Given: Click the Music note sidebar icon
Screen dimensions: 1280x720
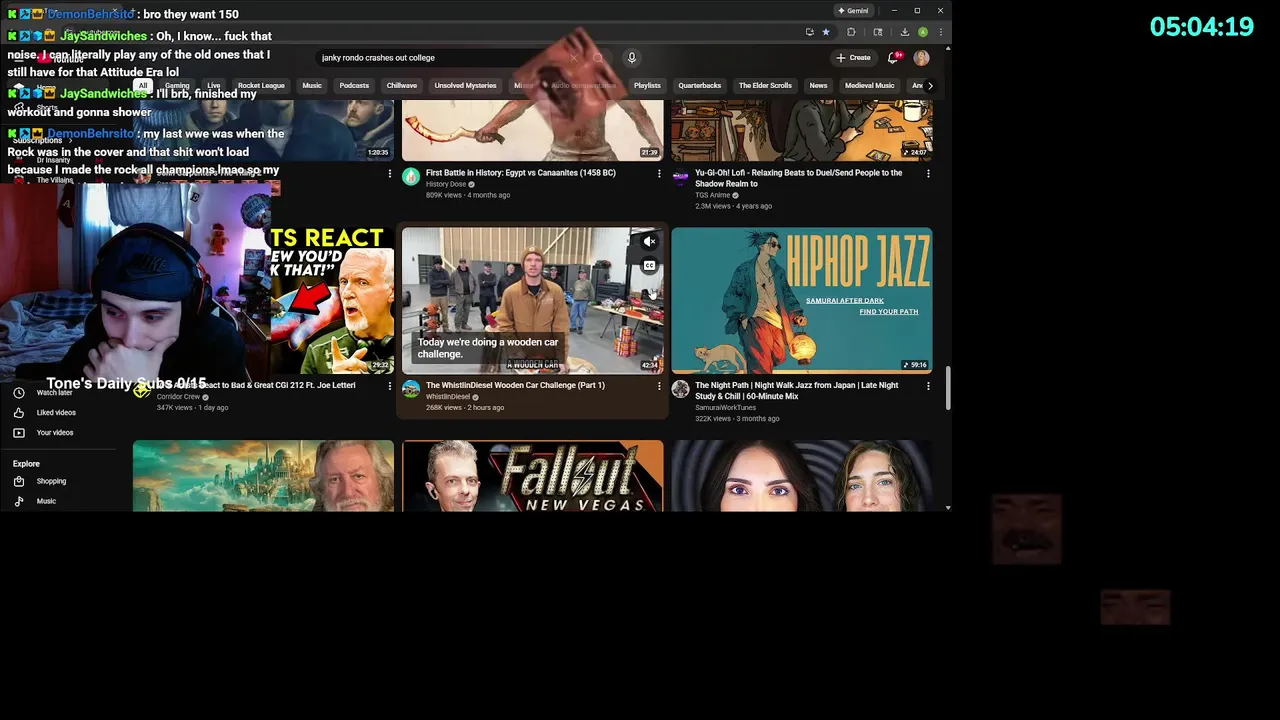Looking at the screenshot, I should coord(19,501).
